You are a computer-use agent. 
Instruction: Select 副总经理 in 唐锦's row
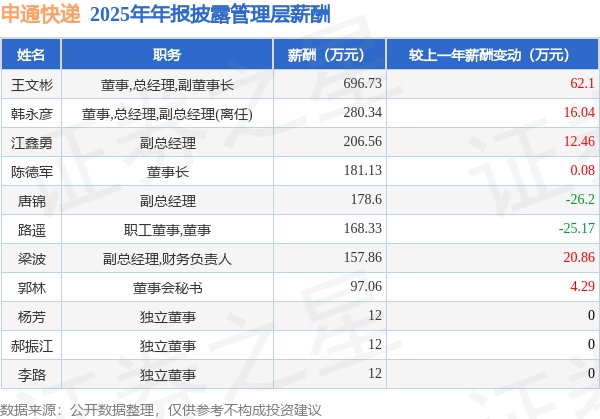168,201
